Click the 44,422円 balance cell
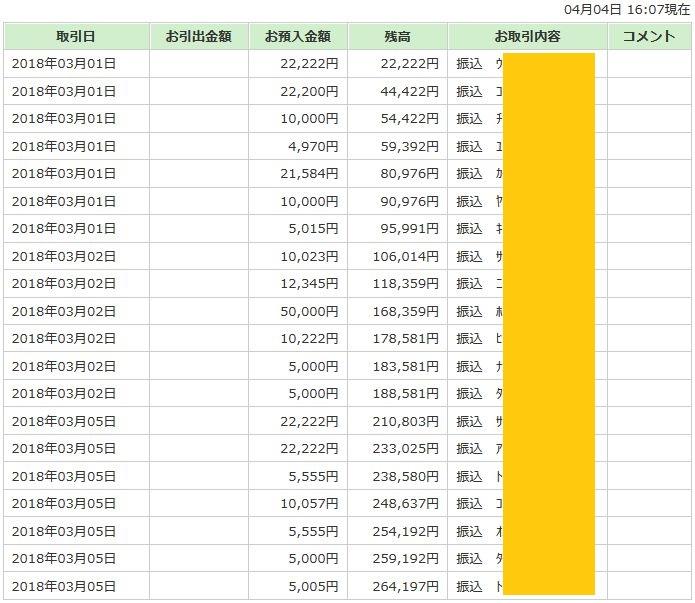The width and height of the screenshot is (695, 603). 410,91
